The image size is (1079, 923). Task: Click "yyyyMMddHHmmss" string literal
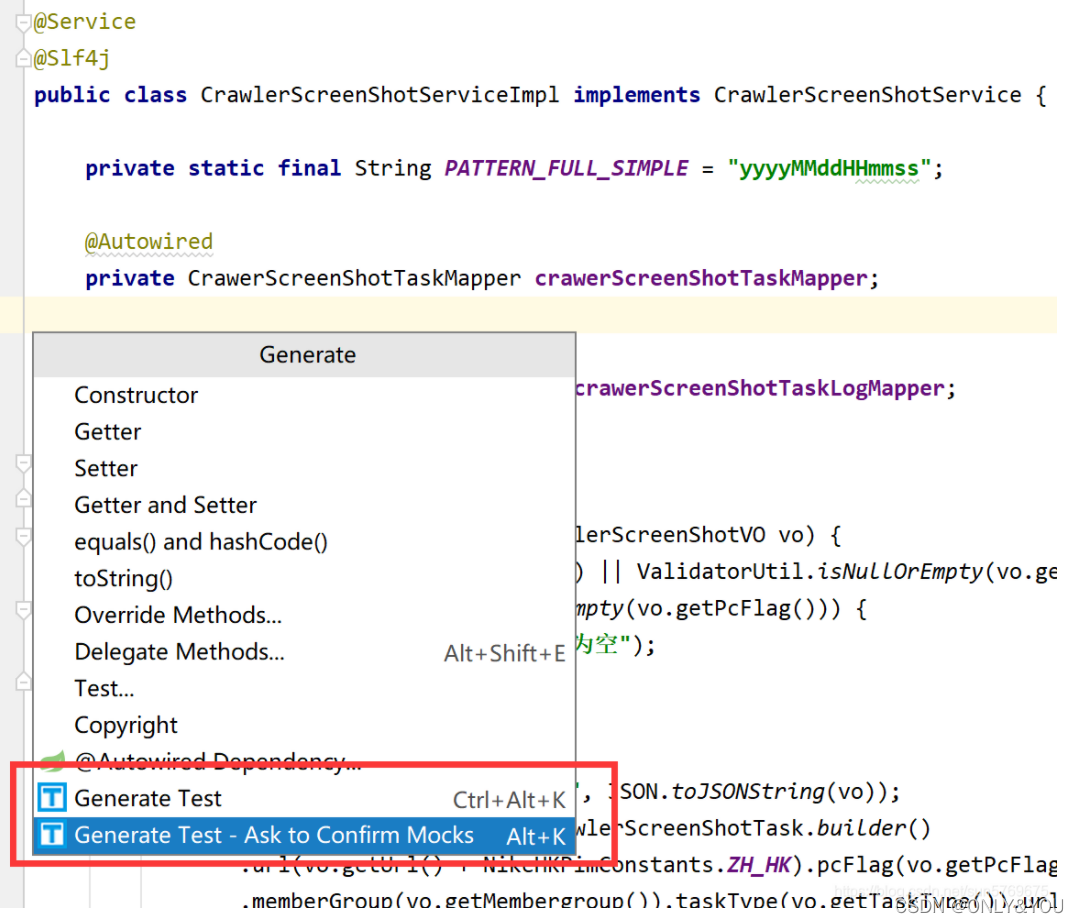click(829, 169)
